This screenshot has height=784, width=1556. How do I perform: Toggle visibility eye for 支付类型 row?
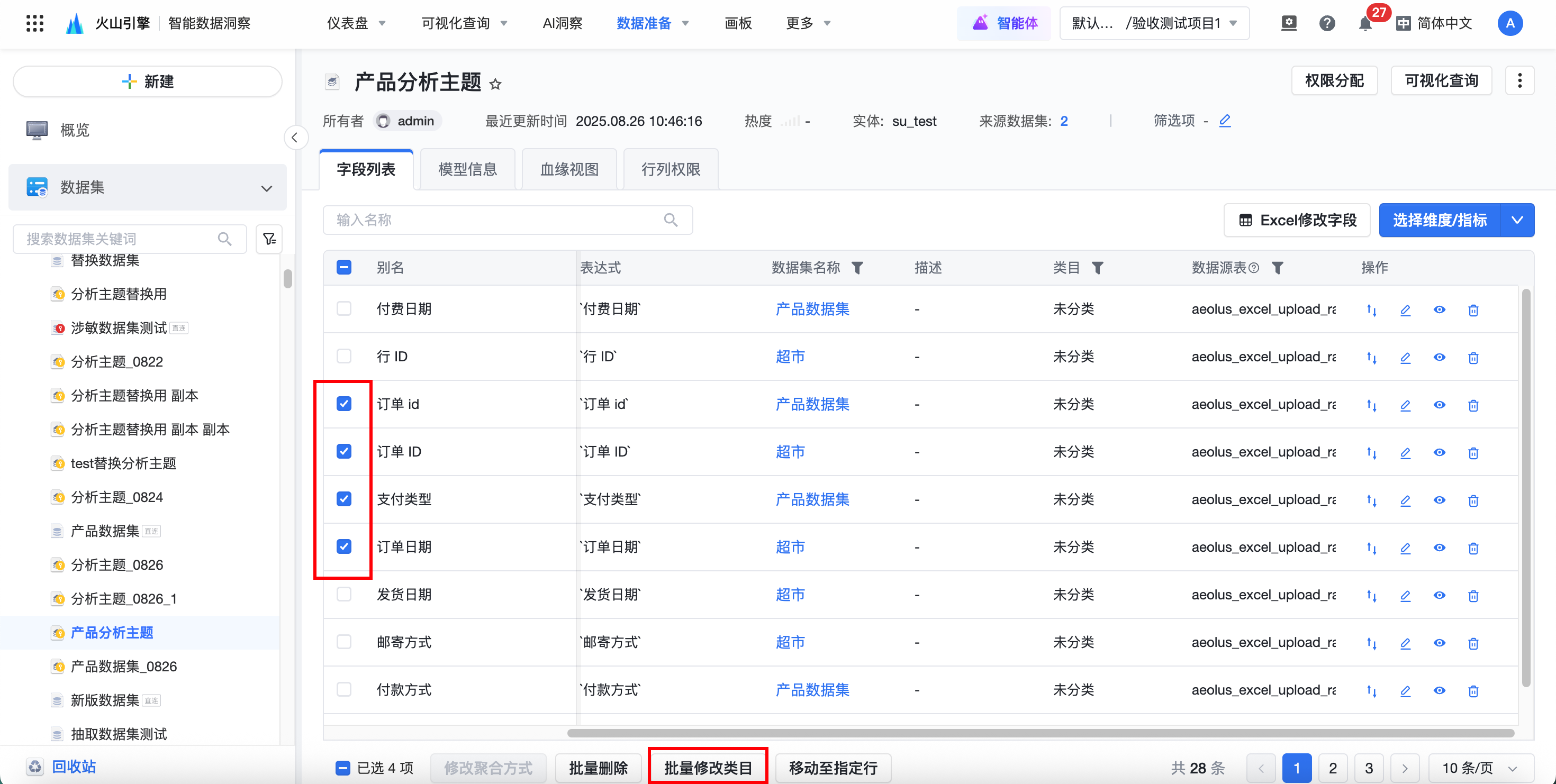click(1440, 500)
